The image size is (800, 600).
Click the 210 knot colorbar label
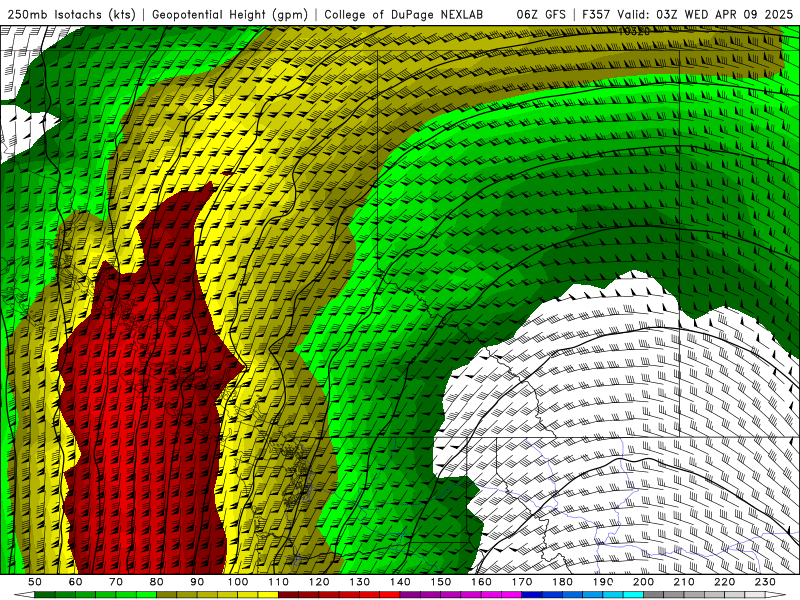click(684, 582)
